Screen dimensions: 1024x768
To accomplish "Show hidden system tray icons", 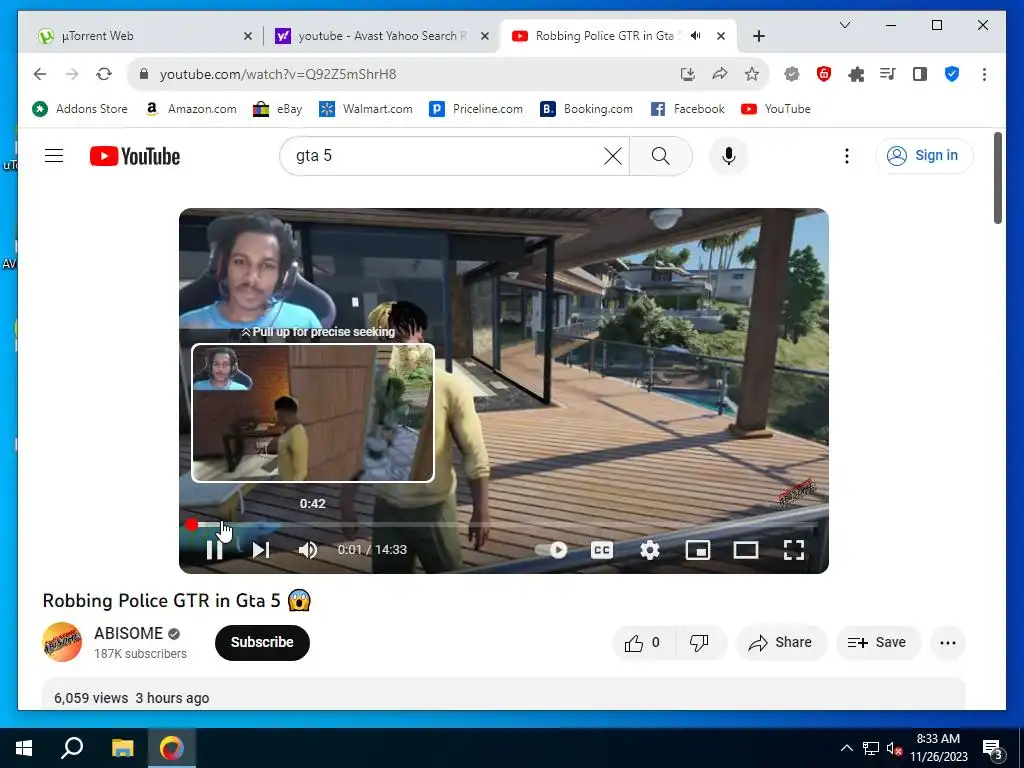I will tap(846, 748).
